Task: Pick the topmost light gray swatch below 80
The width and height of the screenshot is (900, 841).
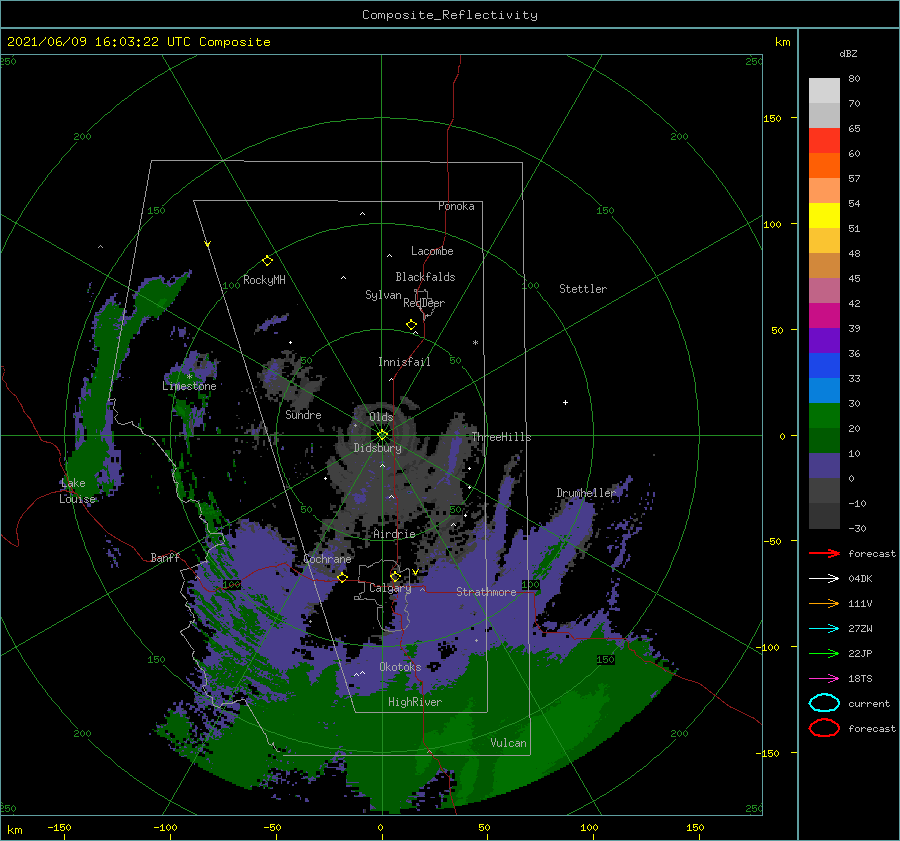Action: point(824,91)
